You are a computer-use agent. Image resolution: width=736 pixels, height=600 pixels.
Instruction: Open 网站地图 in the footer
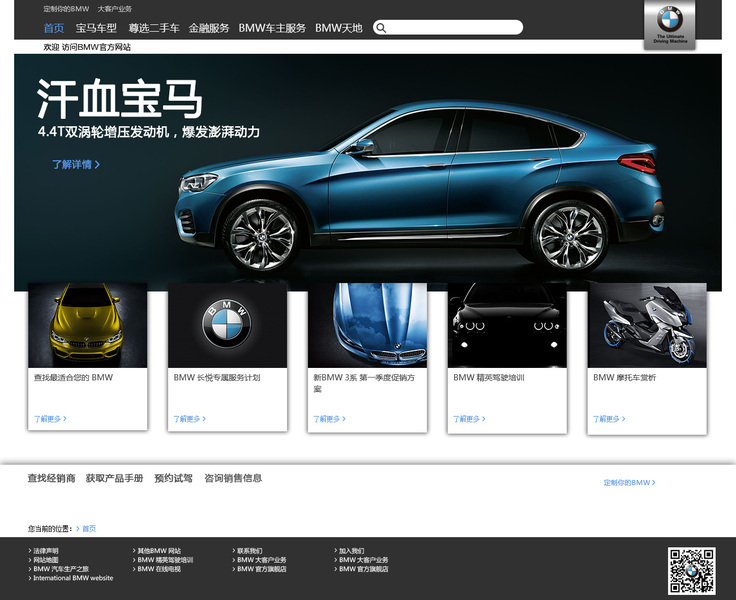(x=46, y=560)
